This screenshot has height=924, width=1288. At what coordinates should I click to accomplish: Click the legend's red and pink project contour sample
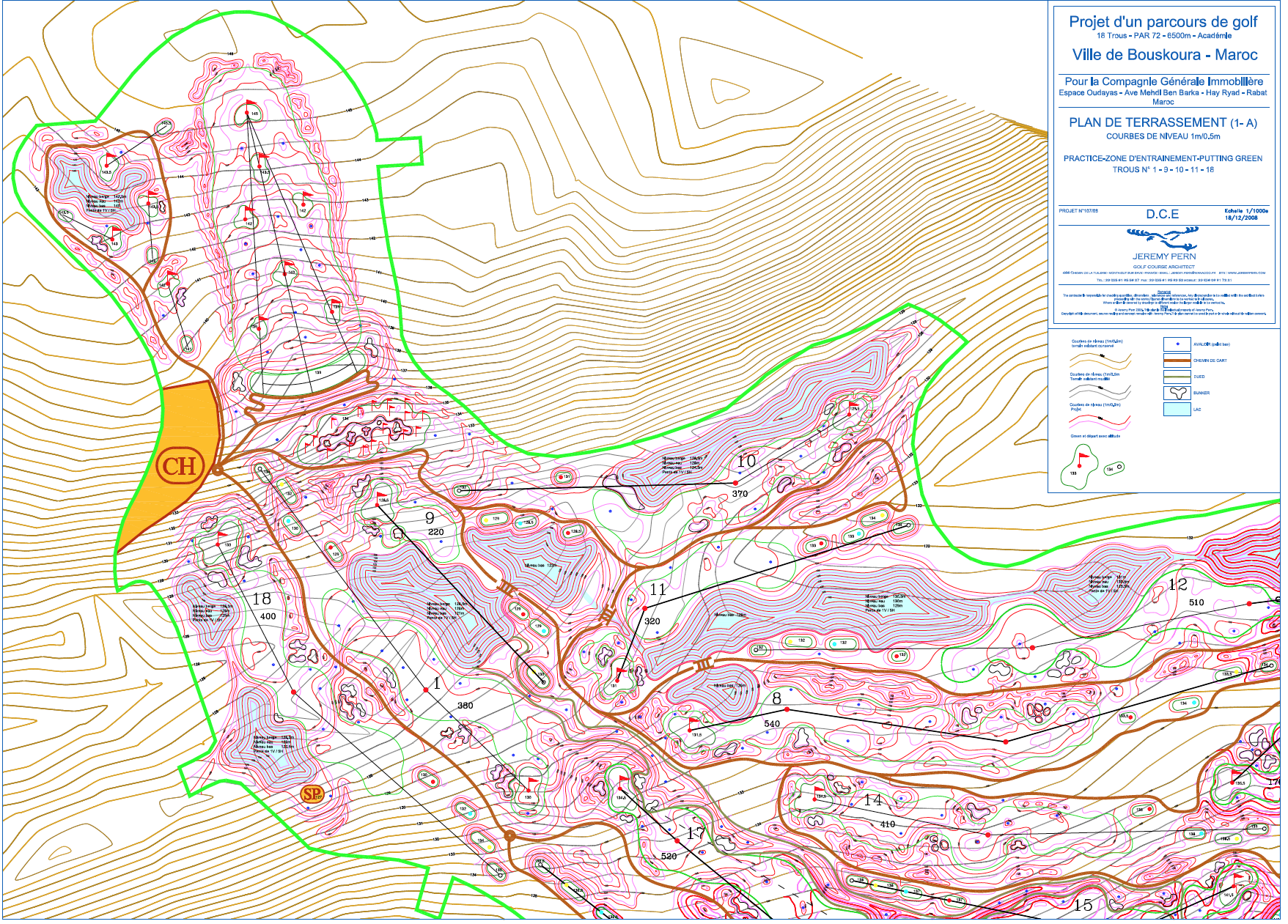(x=1100, y=423)
